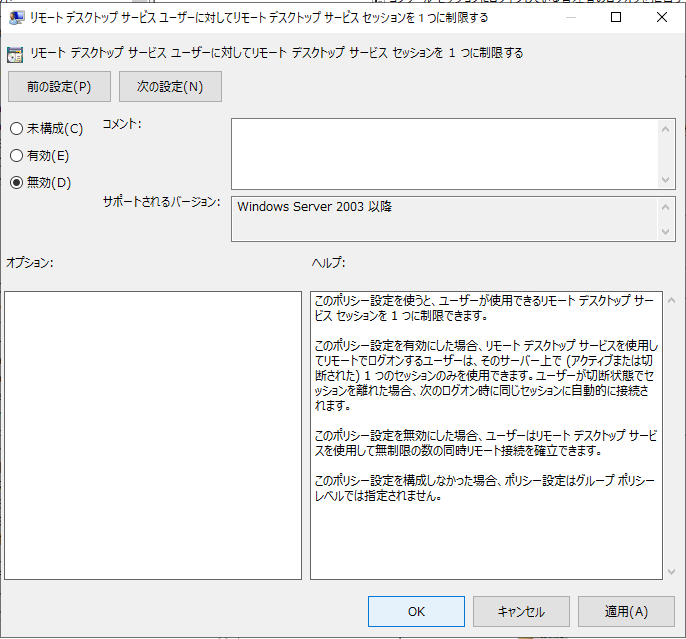Go to previous setting with 前の設定(P)

(60, 87)
